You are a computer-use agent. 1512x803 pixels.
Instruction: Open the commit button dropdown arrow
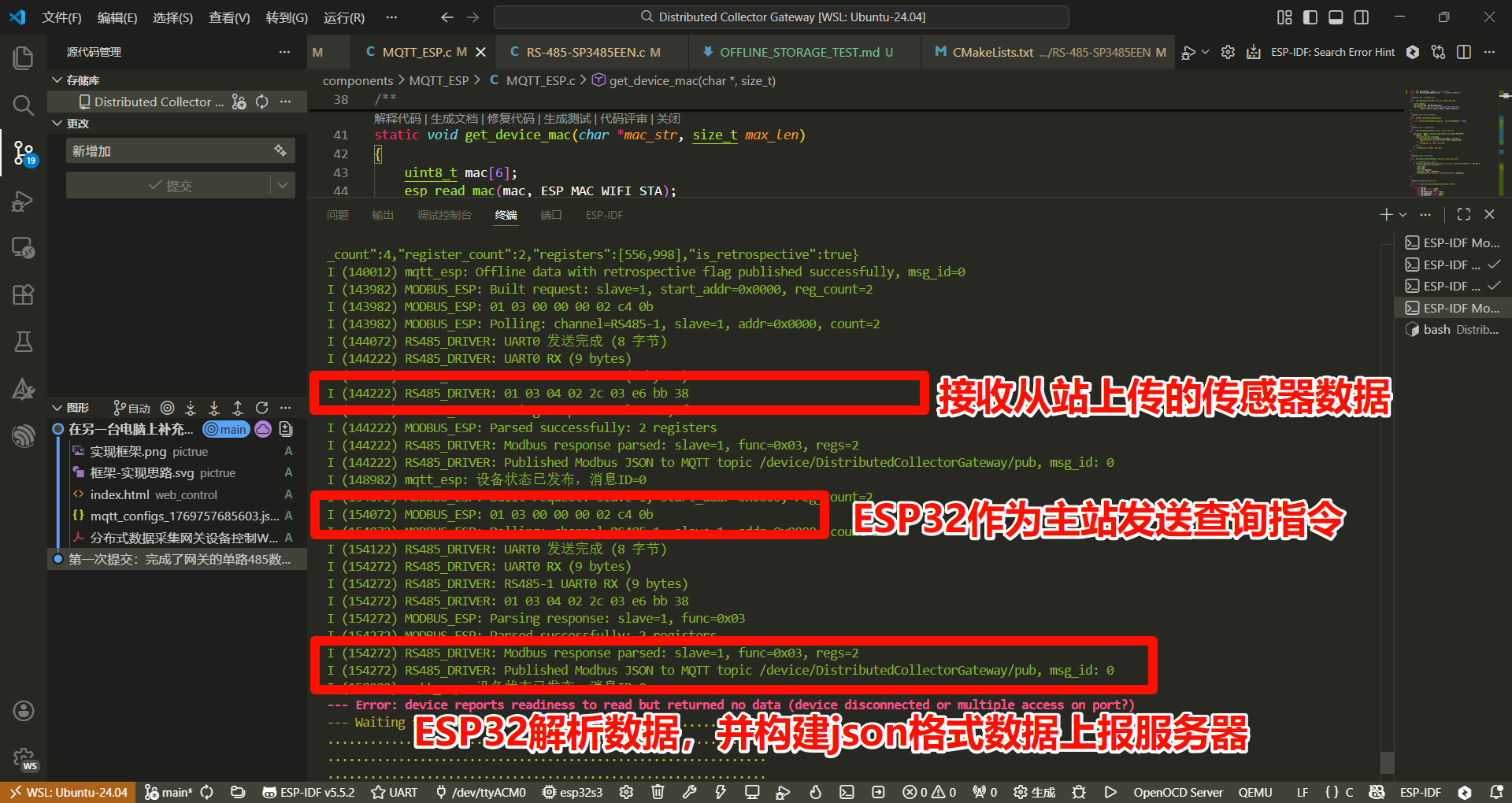coord(283,185)
